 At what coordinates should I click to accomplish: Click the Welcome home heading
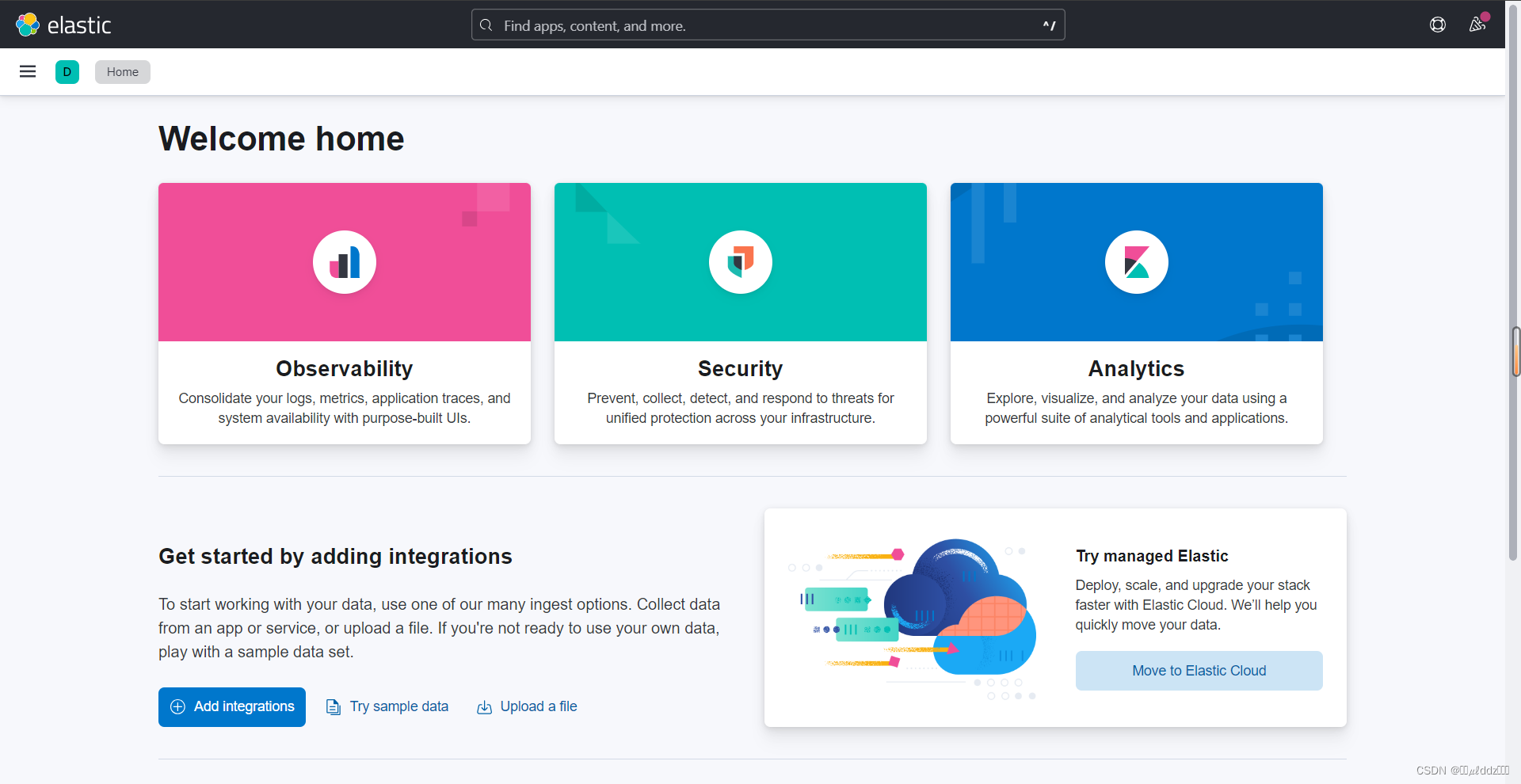click(281, 139)
